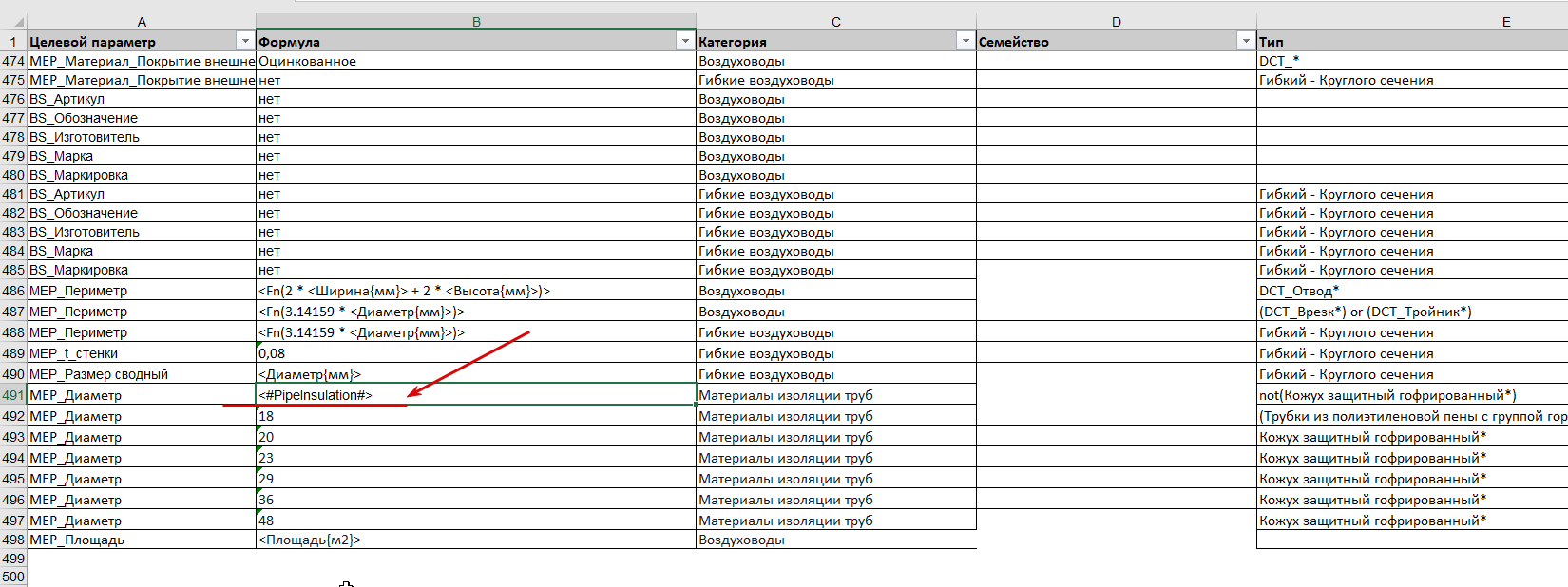Select Гибкий - Круглого сечения in row 490

click(x=1412, y=374)
